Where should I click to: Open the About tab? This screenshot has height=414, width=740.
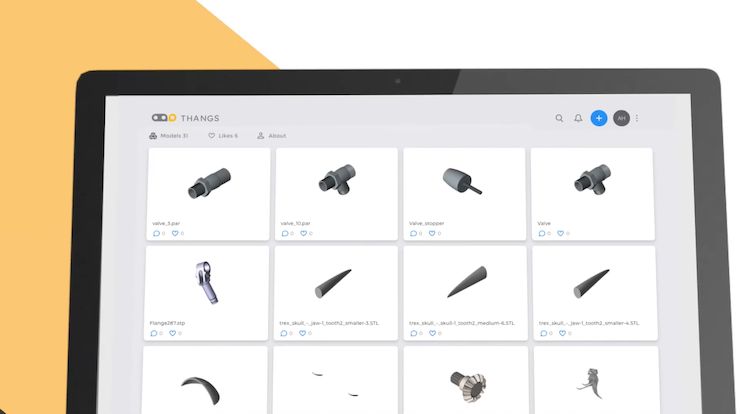click(x=272, y=135)
